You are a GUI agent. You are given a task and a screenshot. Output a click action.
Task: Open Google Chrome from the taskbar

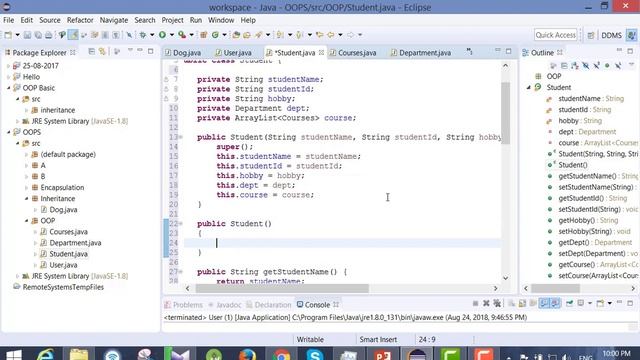pyautogui.click(x=281, y=355)
